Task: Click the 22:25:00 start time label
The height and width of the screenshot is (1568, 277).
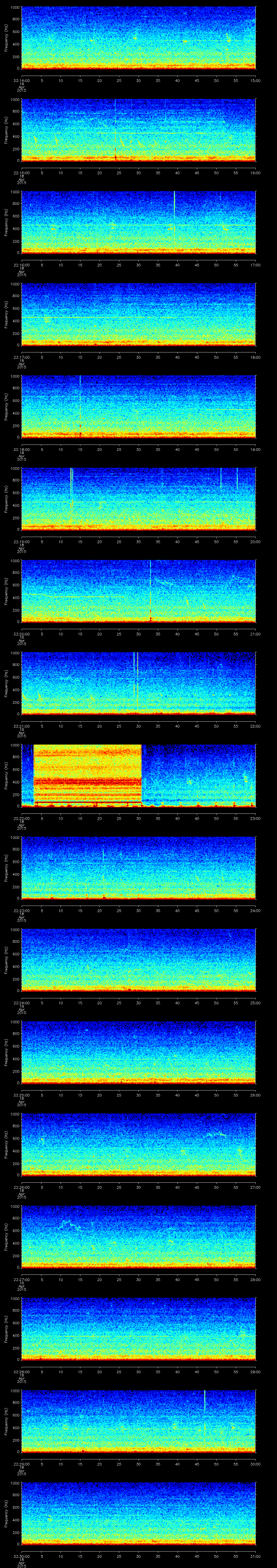Action: pyautogui.click(x=21, y=1095)
